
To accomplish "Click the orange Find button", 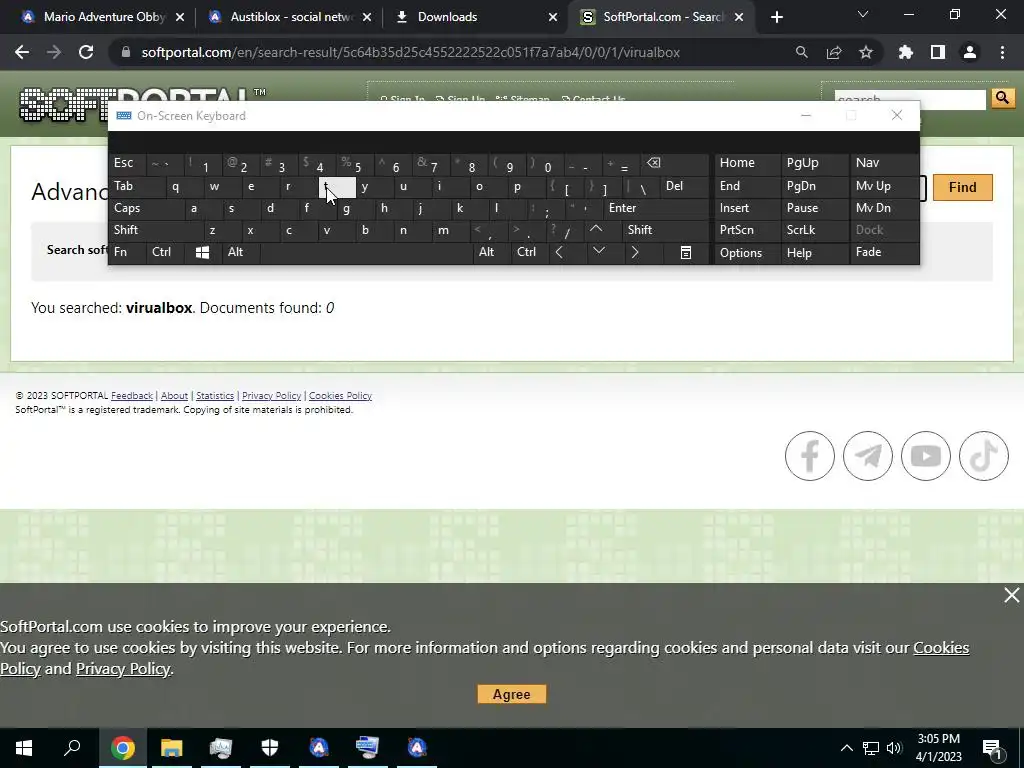I will [963, 187].
